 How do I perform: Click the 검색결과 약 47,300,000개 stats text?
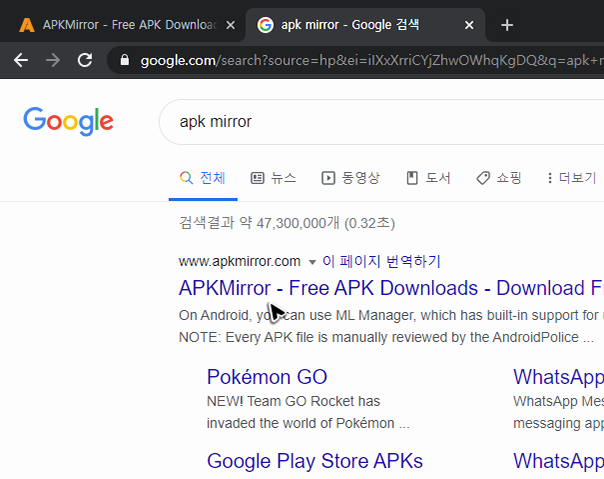pos(287,223)
